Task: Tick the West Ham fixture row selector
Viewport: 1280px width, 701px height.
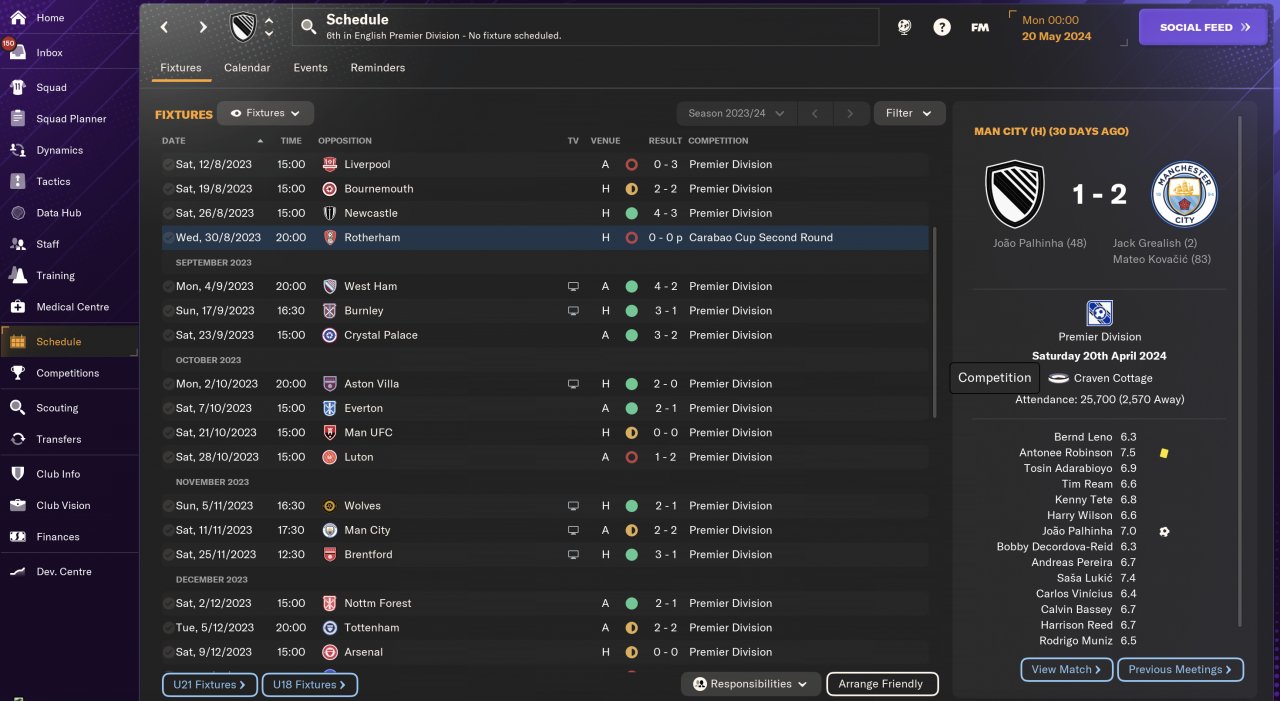Action: [168, 286]
